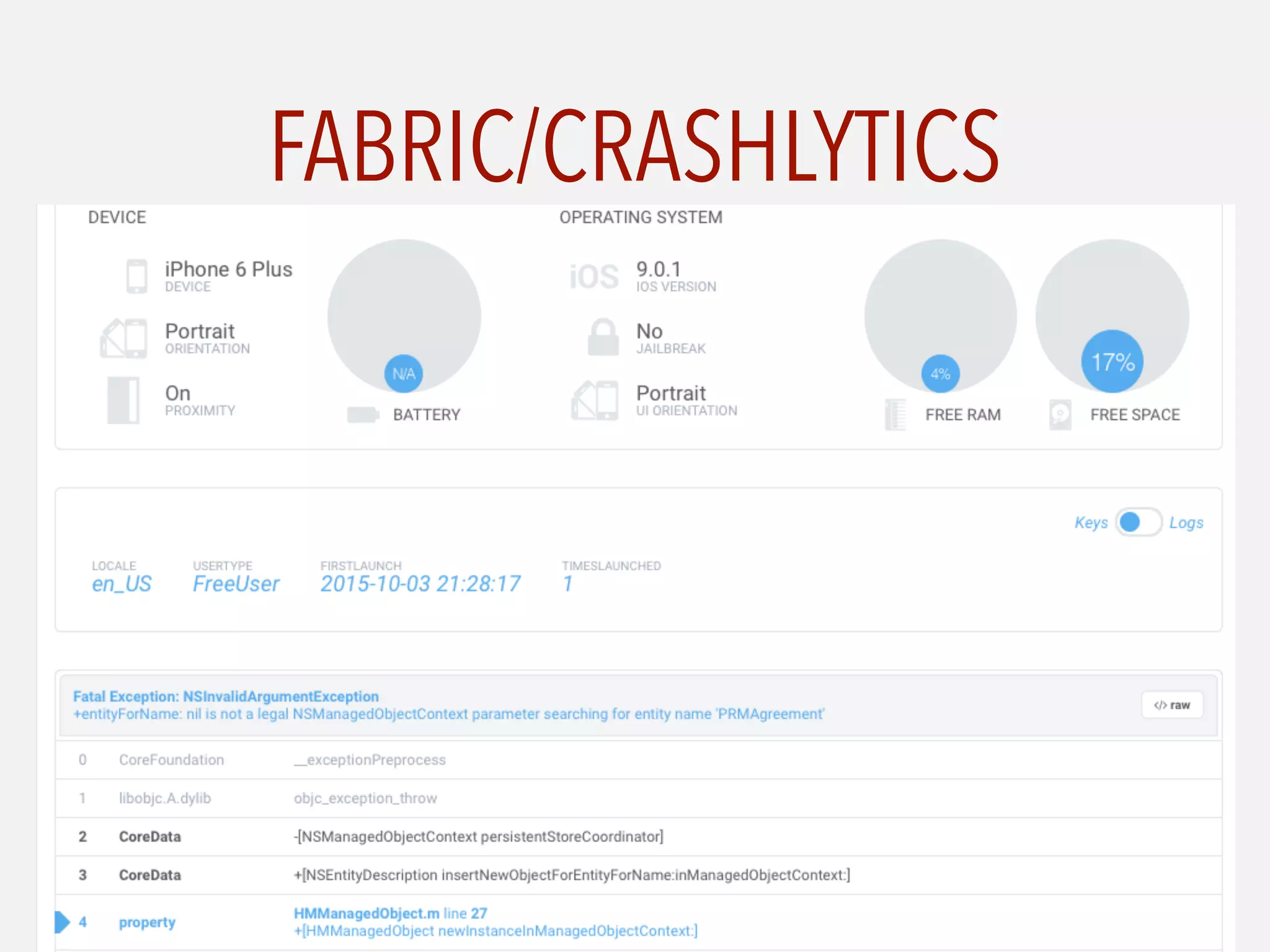
Task: Click the device orientation icon
Action: [124, 338]
